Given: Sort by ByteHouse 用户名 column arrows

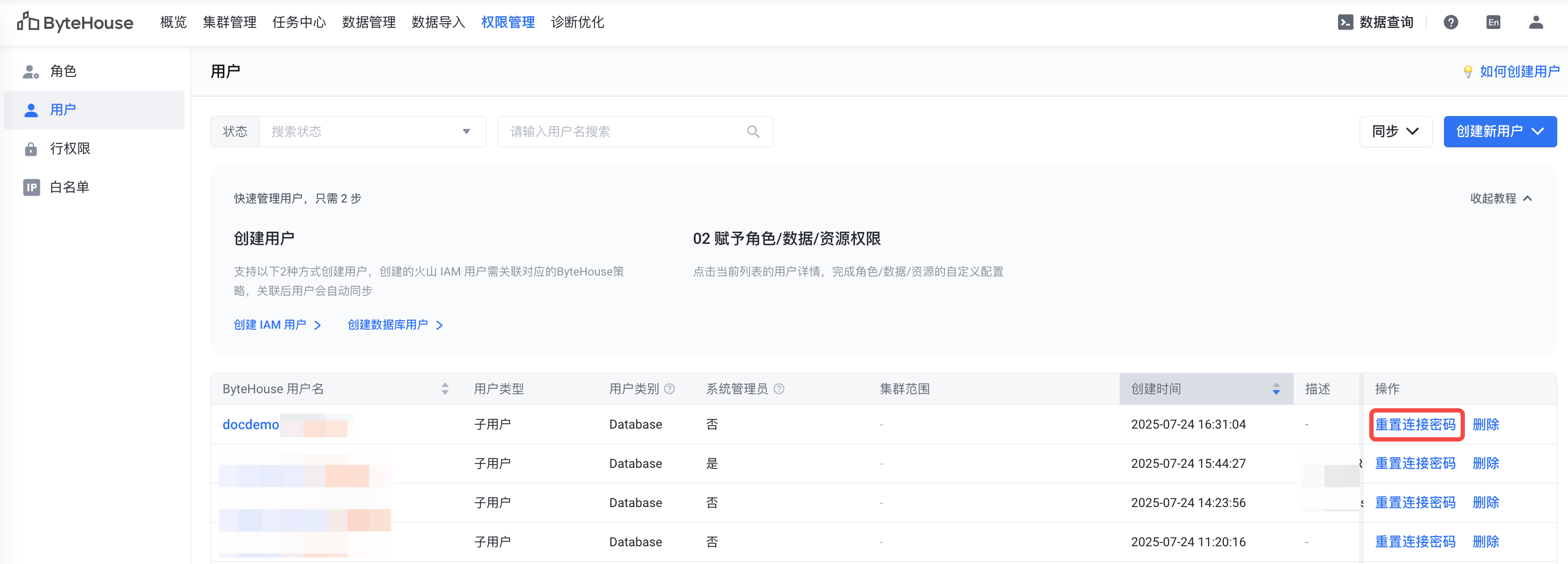Looking at the screenshot, I should point(445,388).
